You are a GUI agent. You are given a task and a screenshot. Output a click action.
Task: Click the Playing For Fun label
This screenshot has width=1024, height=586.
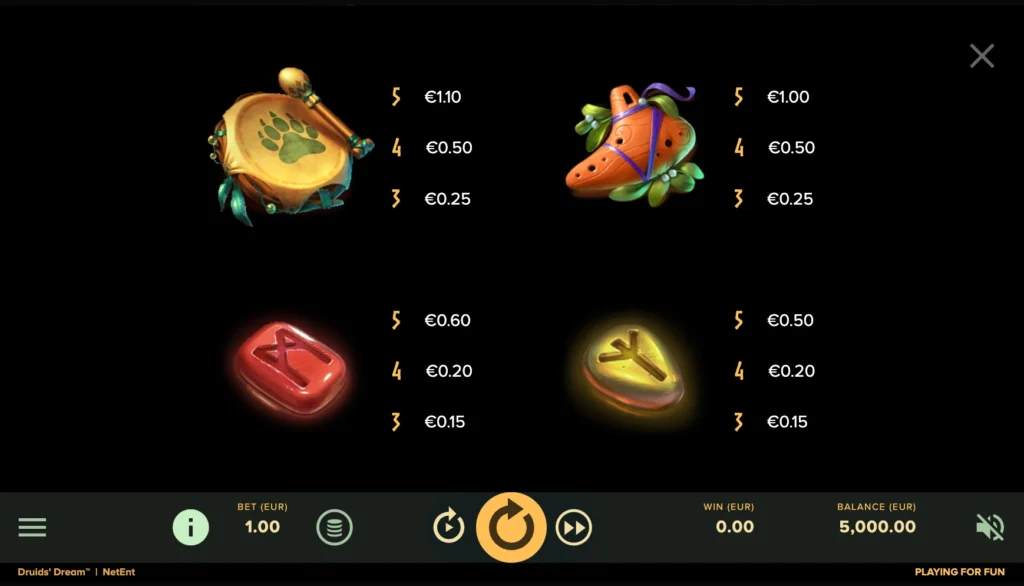click(x=959, y=572)
